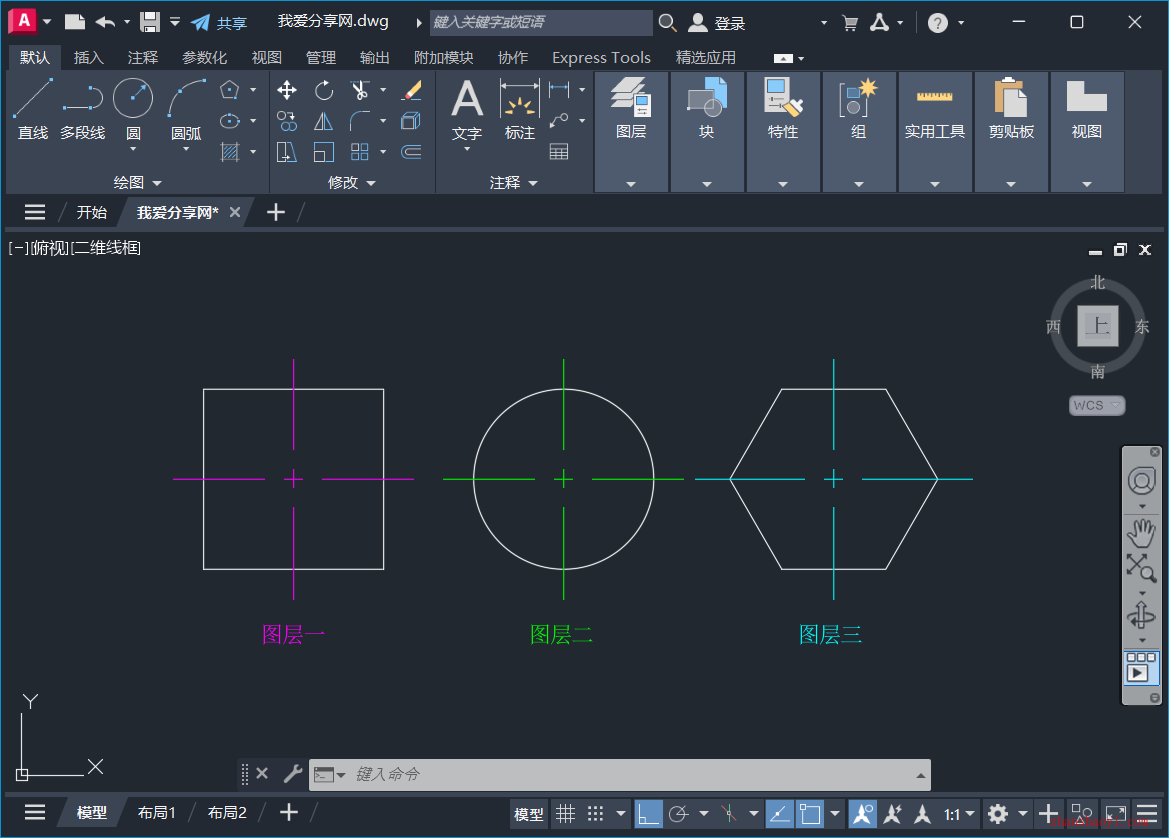Image resolution: width=1169 pixels, height=838 pixels.
Task: Click [二维线框] visual style control
Action: [107, 248]
